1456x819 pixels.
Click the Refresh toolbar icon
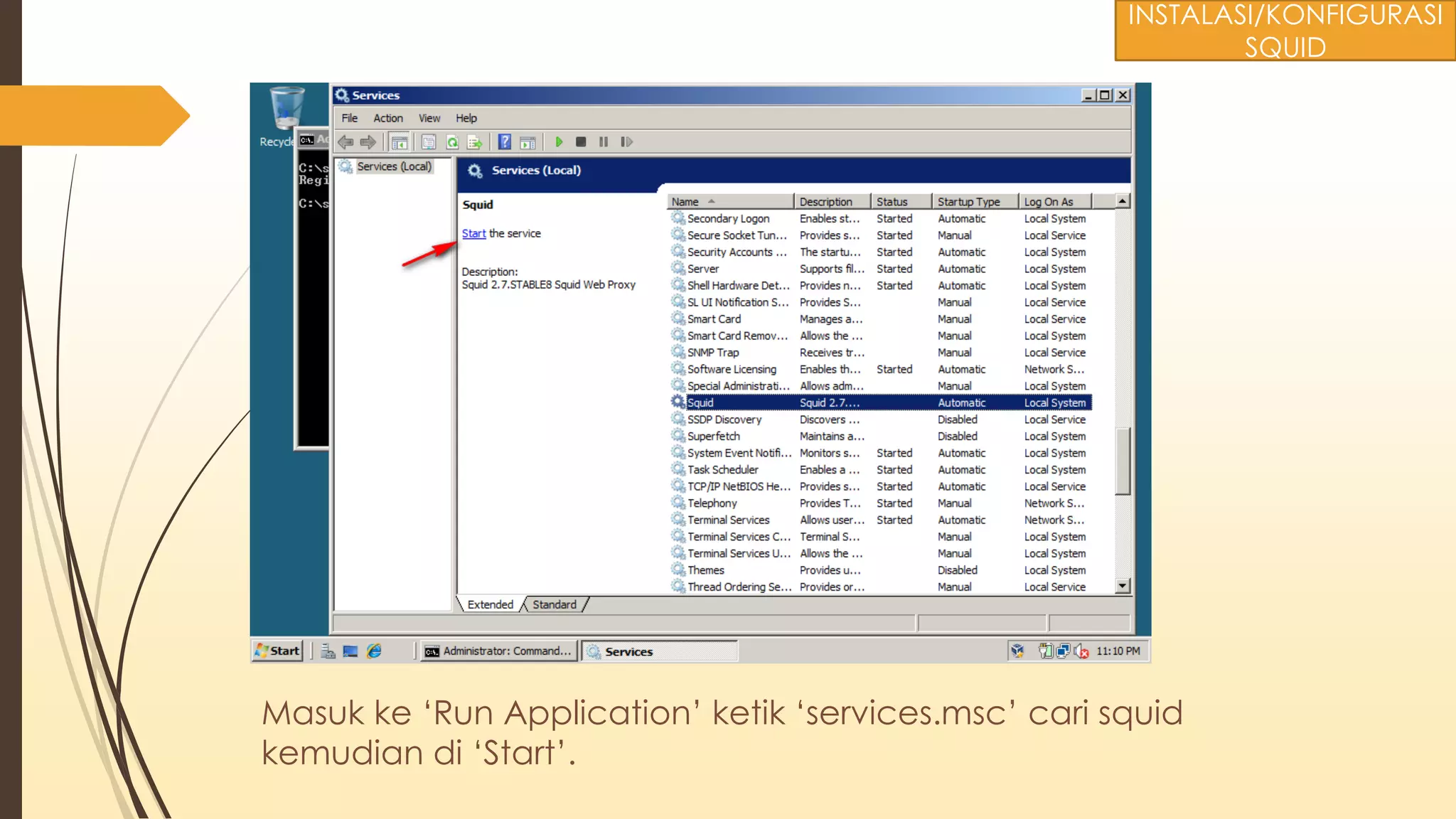coord(452,142)
